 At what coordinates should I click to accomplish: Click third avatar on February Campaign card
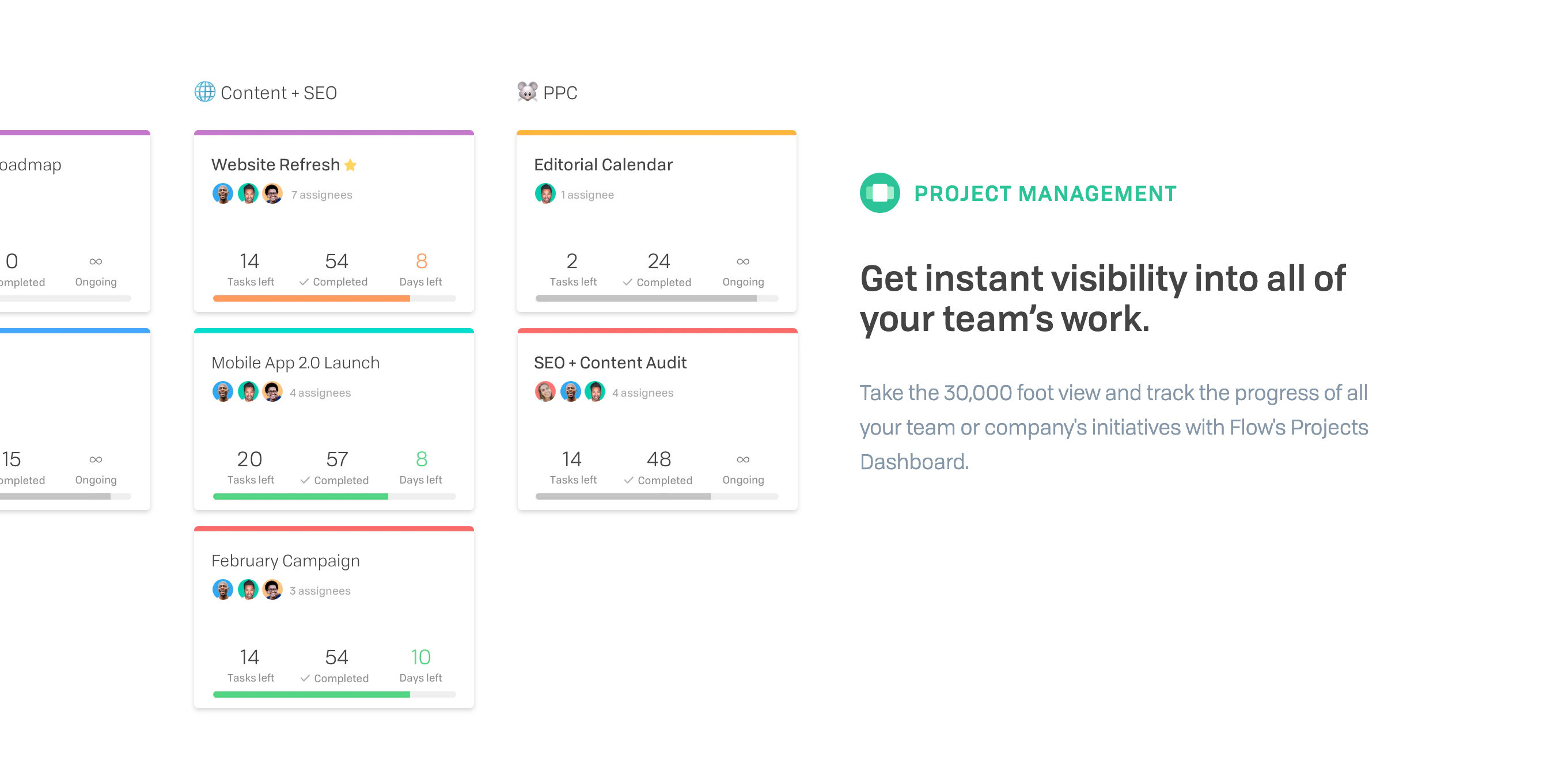click(272, 590)
